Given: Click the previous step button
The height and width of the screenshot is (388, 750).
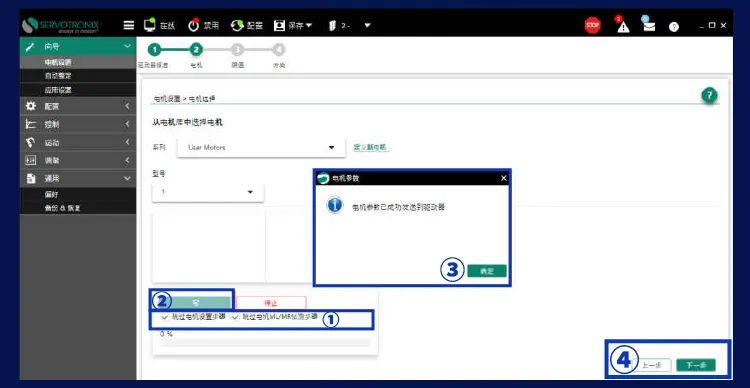Looking at the screenshot, I should click(x=651, y=365).
